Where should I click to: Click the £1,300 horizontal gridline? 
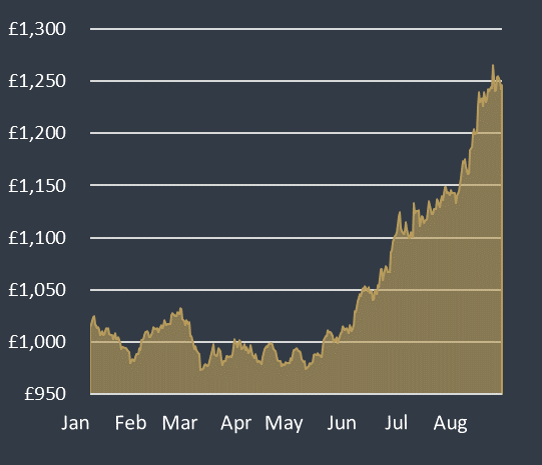296,29
